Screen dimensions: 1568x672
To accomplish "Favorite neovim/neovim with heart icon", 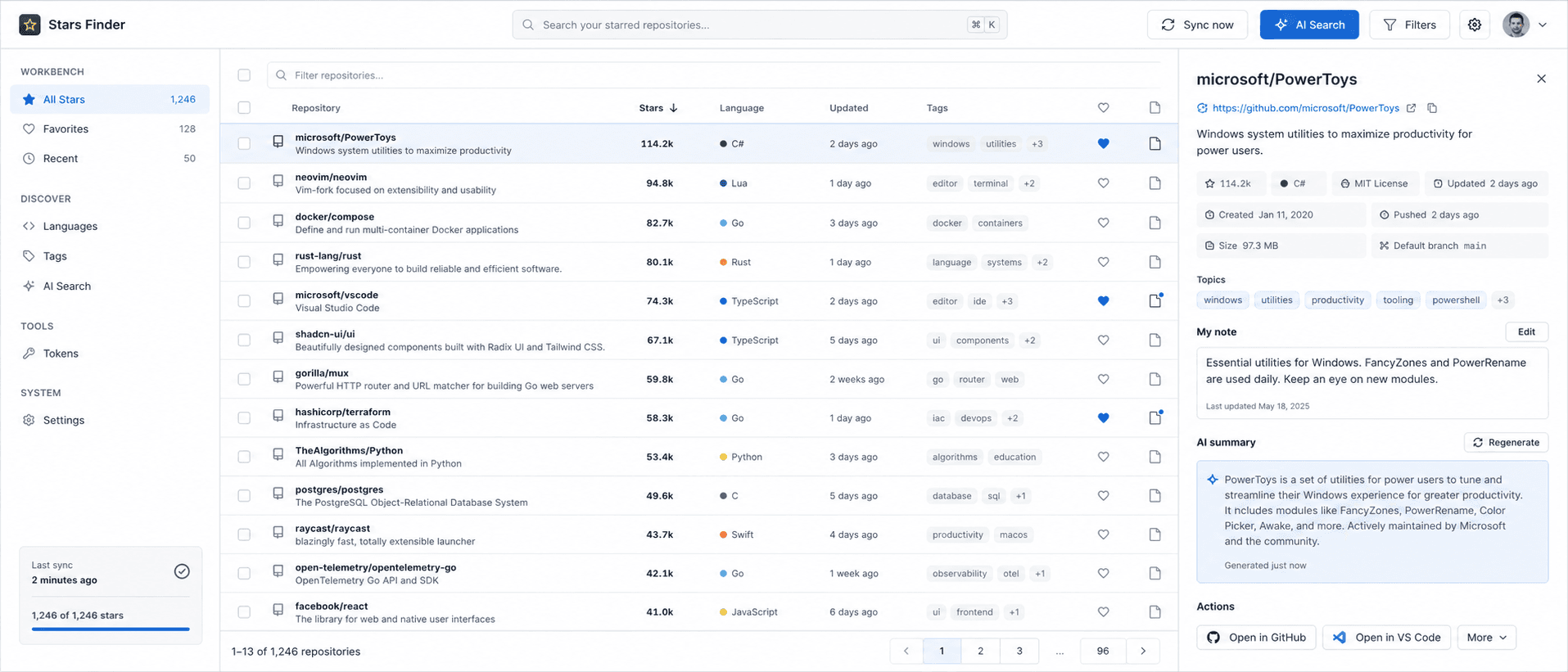I will pyautogui.click(x=1103, y=183).
